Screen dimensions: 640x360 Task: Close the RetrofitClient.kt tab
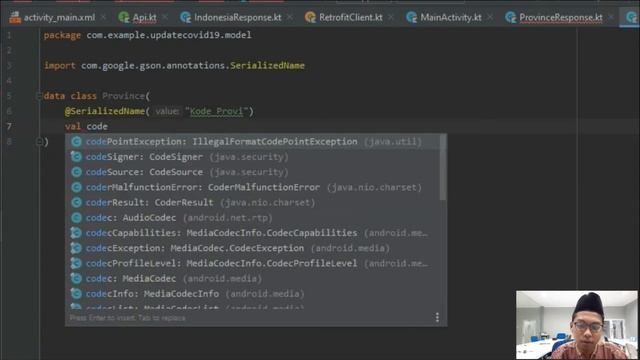(x=391, y=18)
